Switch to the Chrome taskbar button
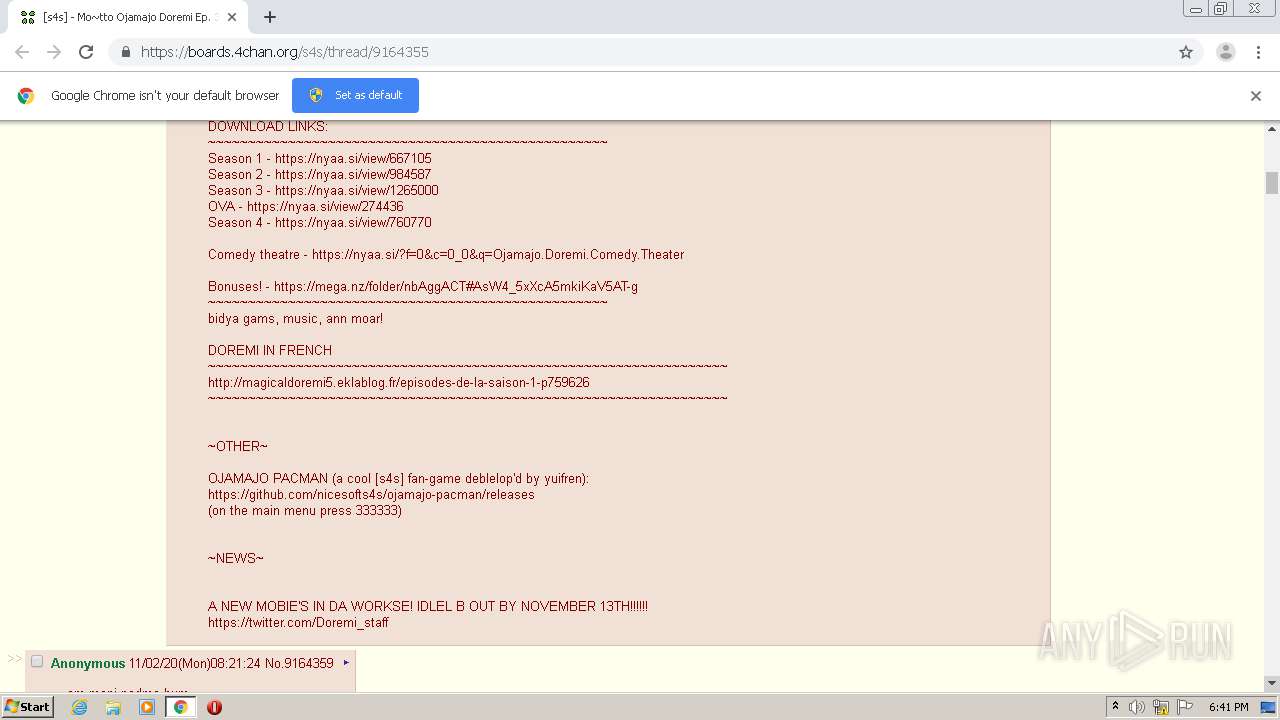 [181, 707]
